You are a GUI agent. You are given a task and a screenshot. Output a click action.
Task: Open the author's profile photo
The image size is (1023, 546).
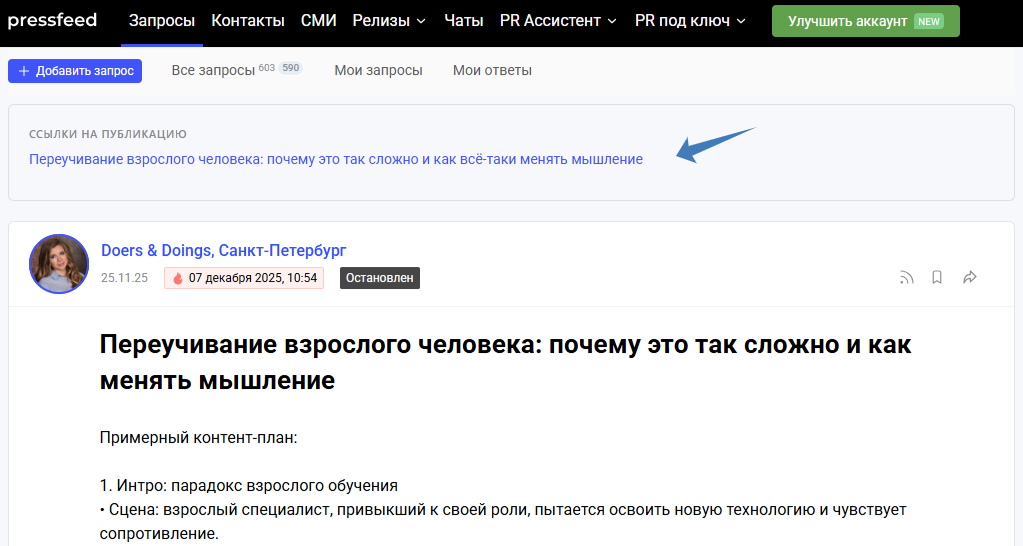59,264
